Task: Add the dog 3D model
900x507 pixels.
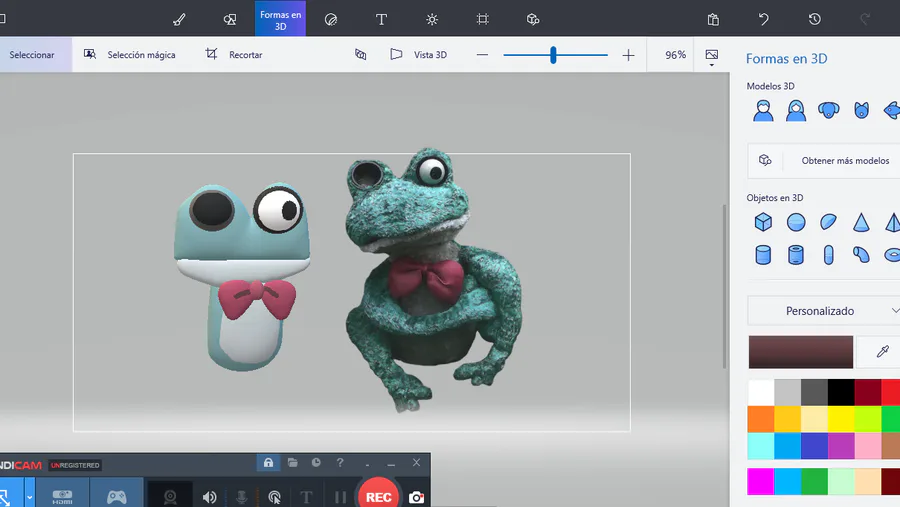Action: pyautogui.click(x=828, y=110)
